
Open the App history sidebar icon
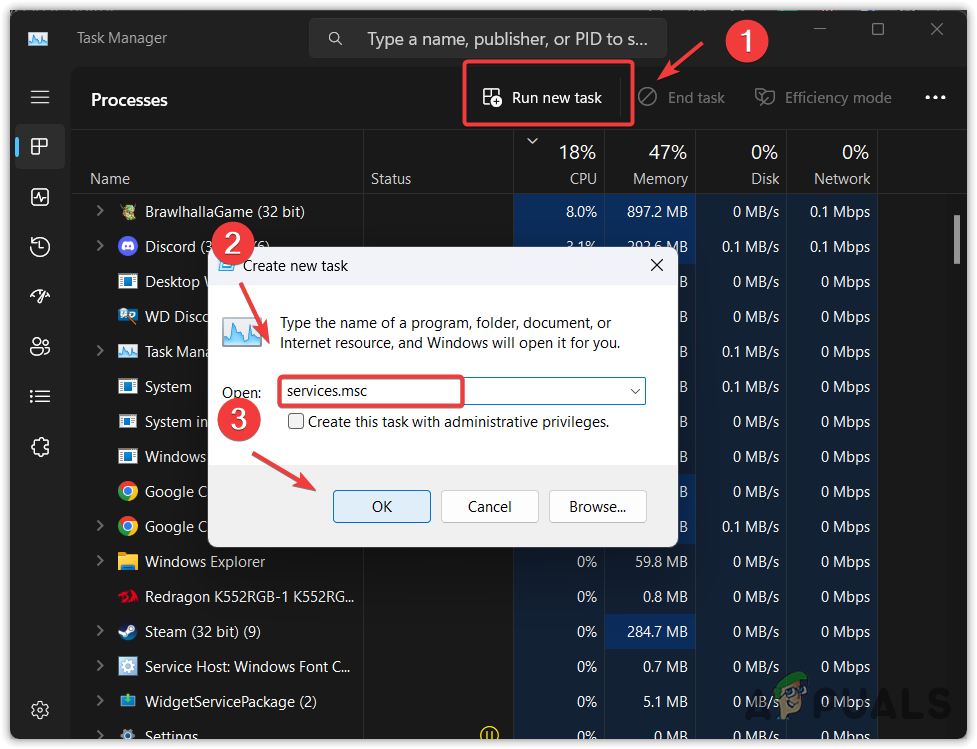tap(40, 247)
